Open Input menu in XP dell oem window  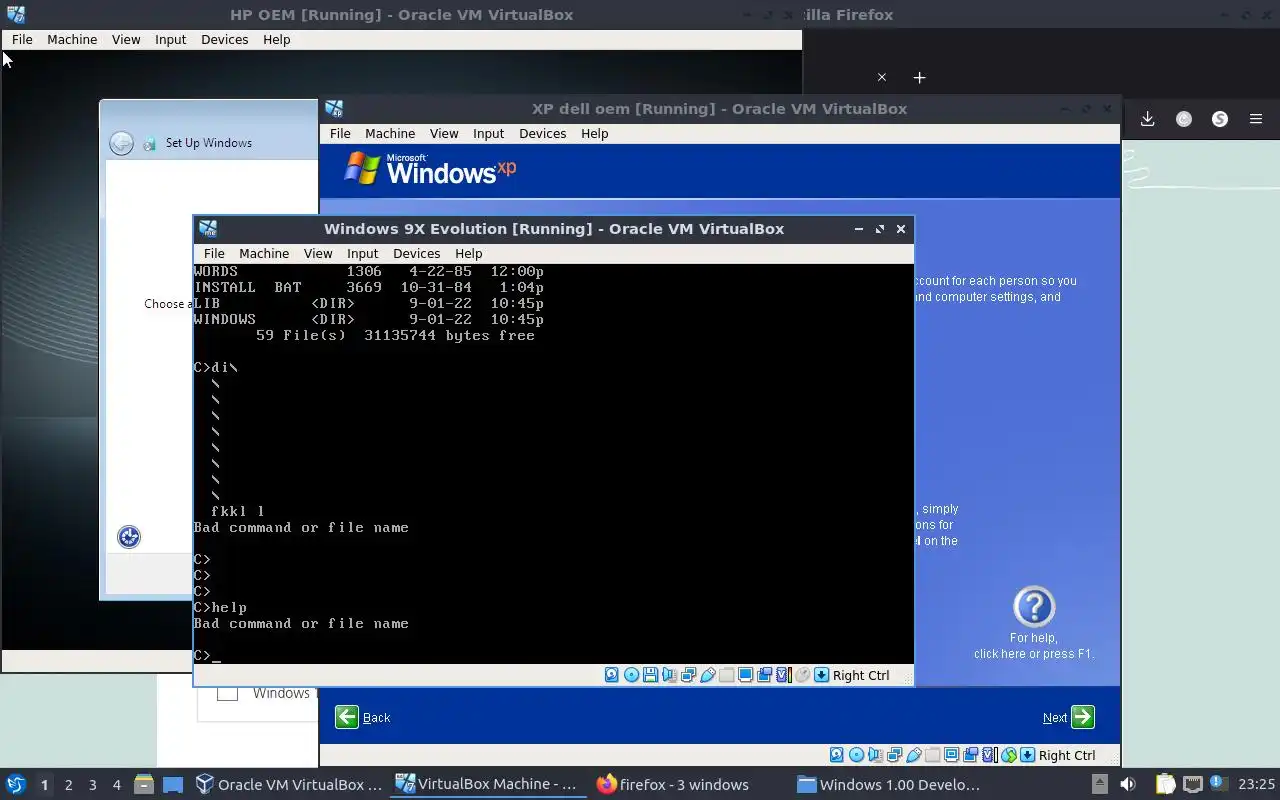(x=488, y=133)
